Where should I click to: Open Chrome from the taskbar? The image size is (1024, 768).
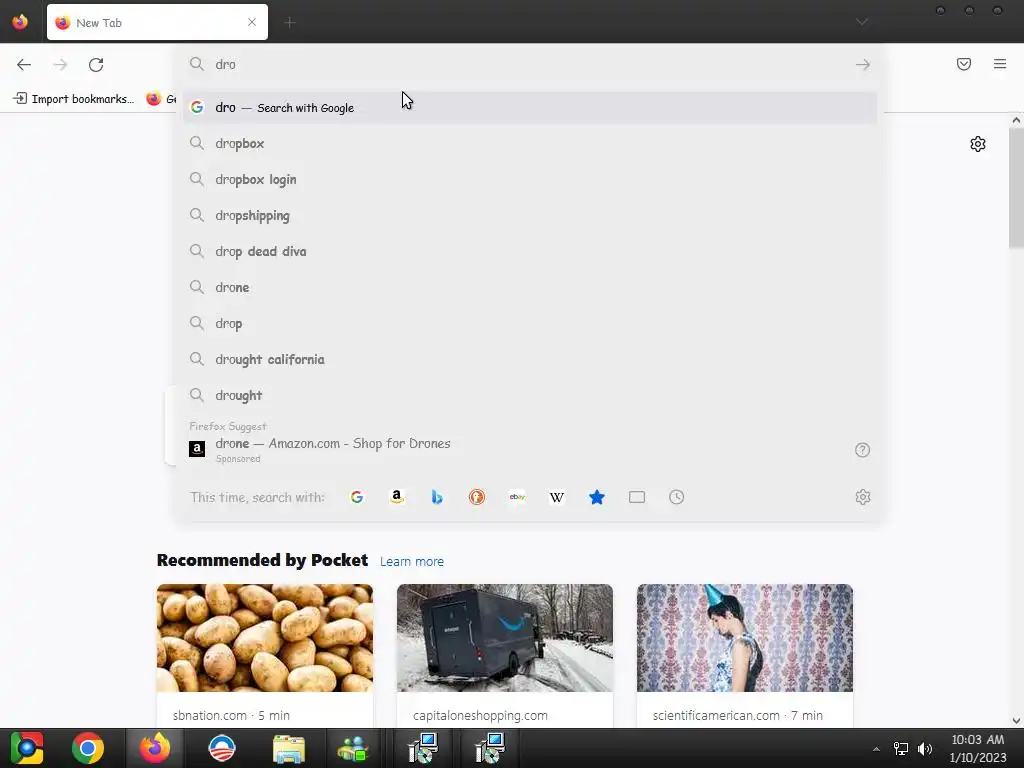pos(88,748)
